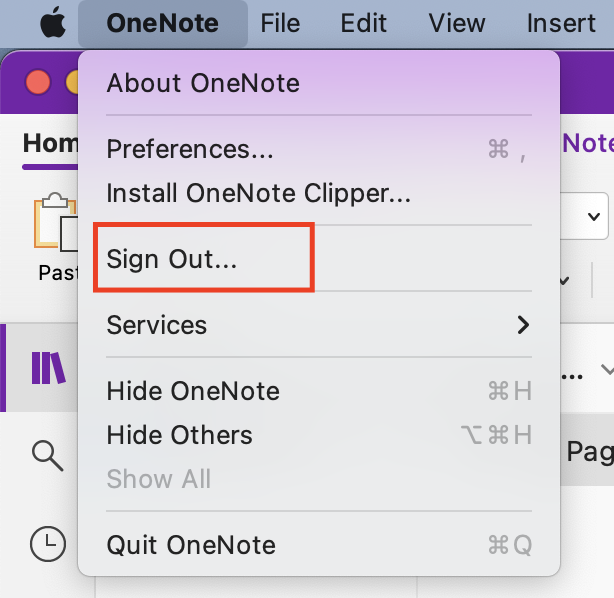This screenshot has height=598, width=614.
Task: Show recent notes clock icon
Action: pyautogui.click(x=47, y=544)
